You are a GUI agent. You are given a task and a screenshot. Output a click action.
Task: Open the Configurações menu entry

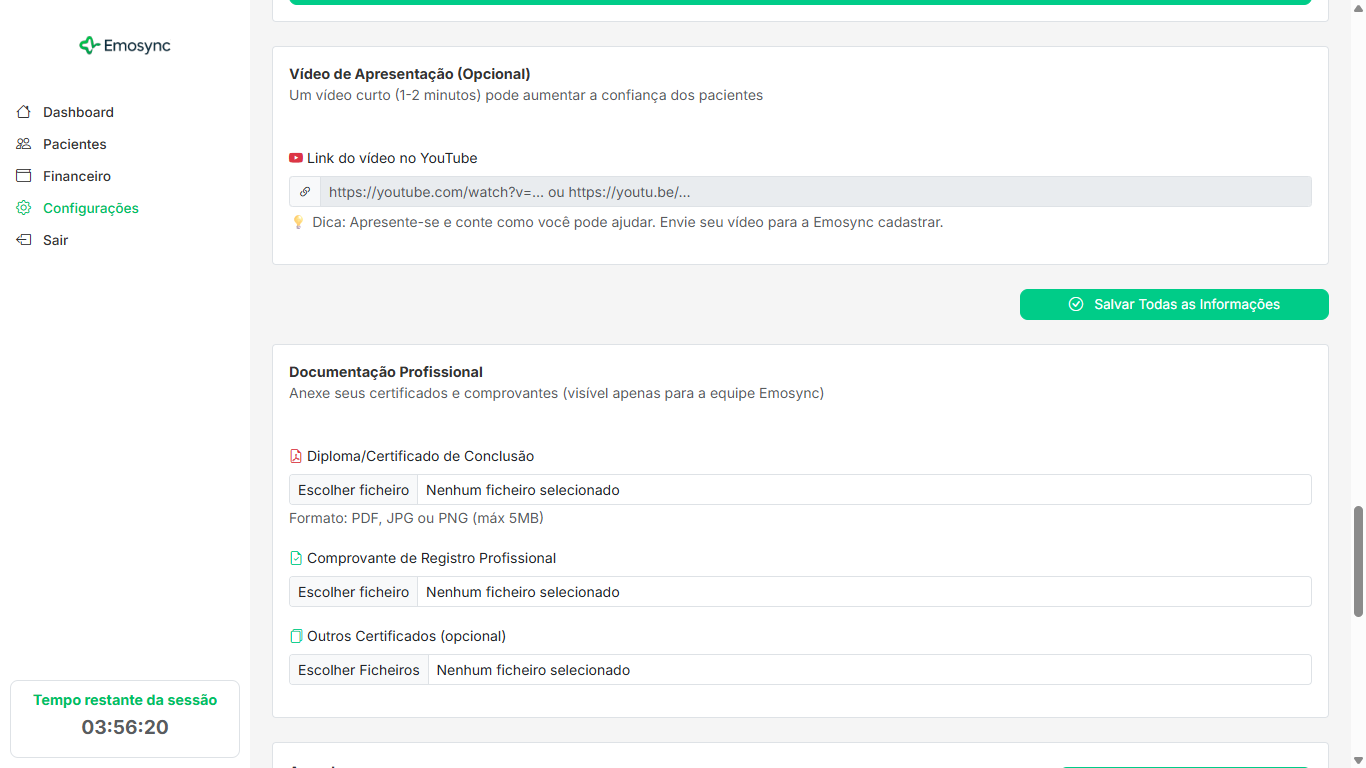coord(90,208)
